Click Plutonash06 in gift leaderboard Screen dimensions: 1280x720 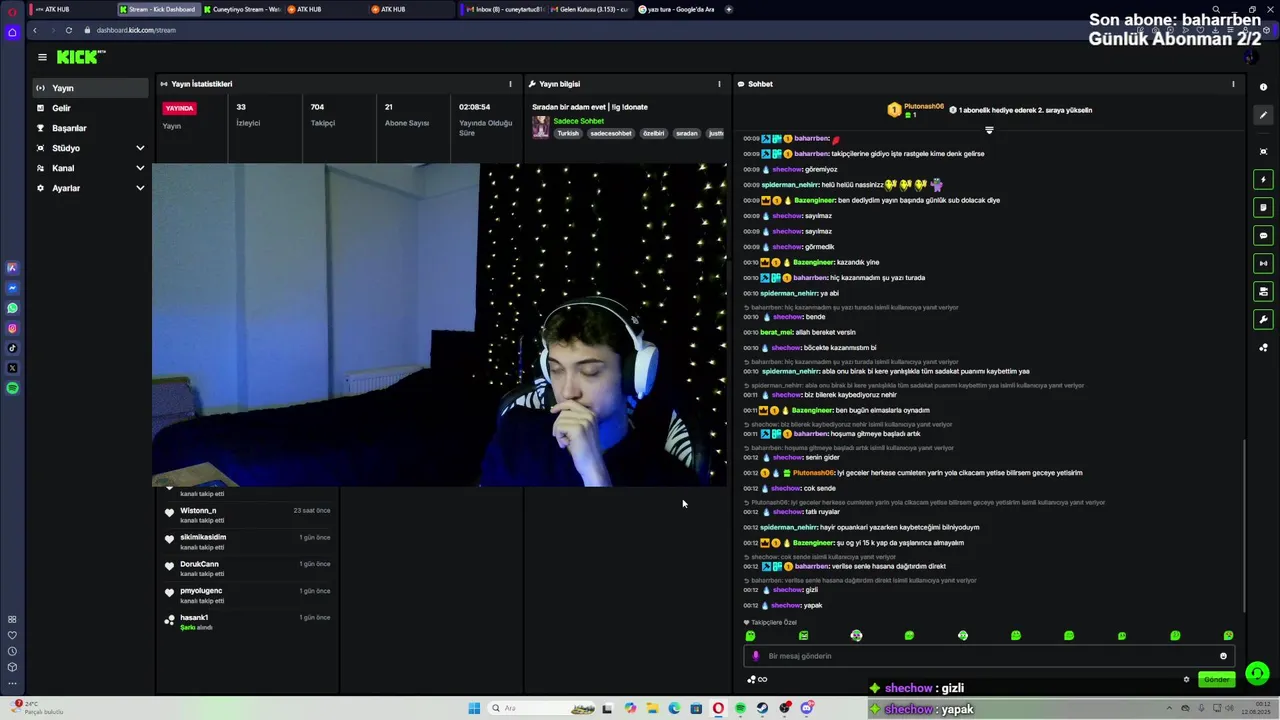click(923, 106)
